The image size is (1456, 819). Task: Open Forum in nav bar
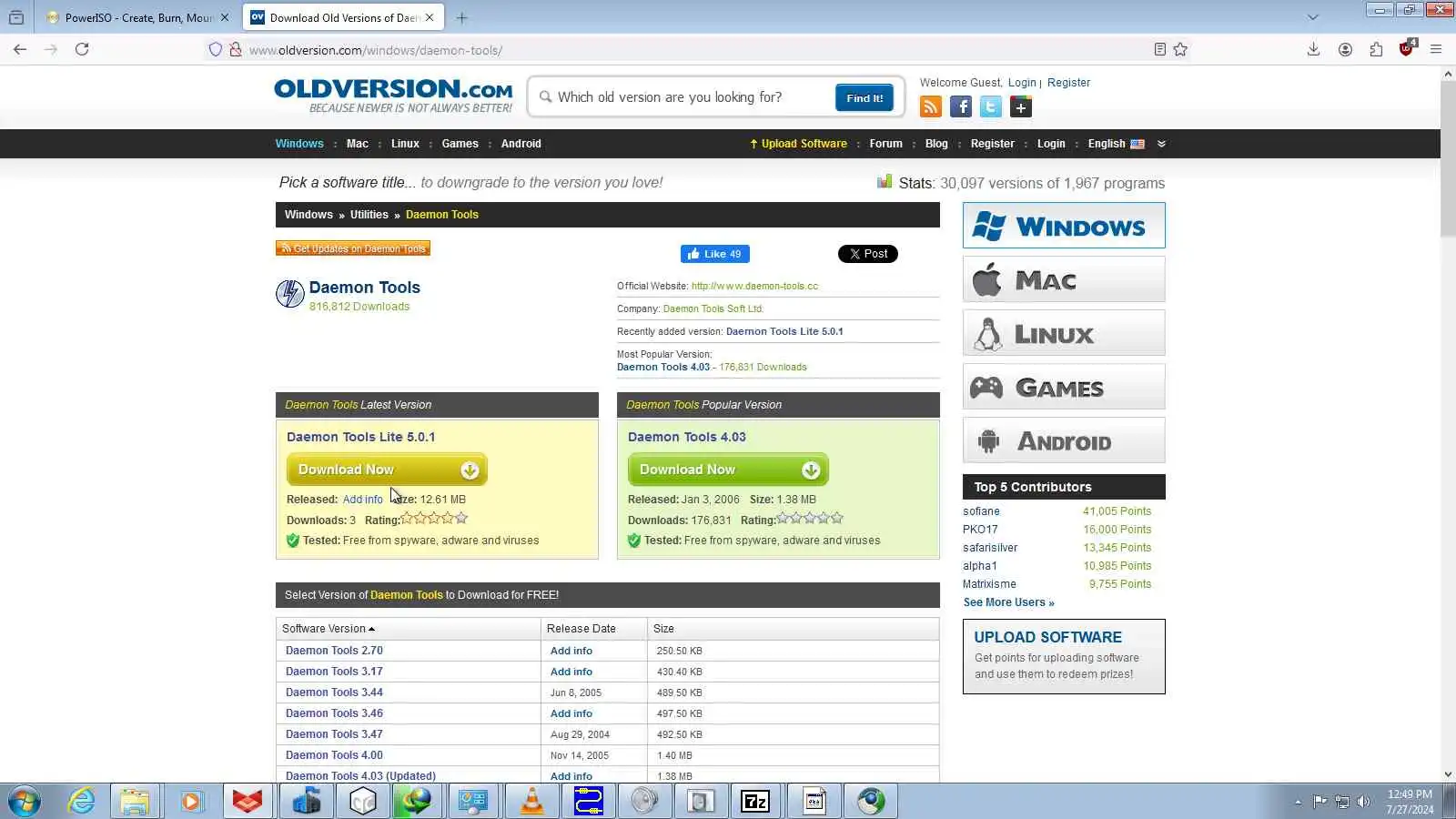tap(885, 144)
